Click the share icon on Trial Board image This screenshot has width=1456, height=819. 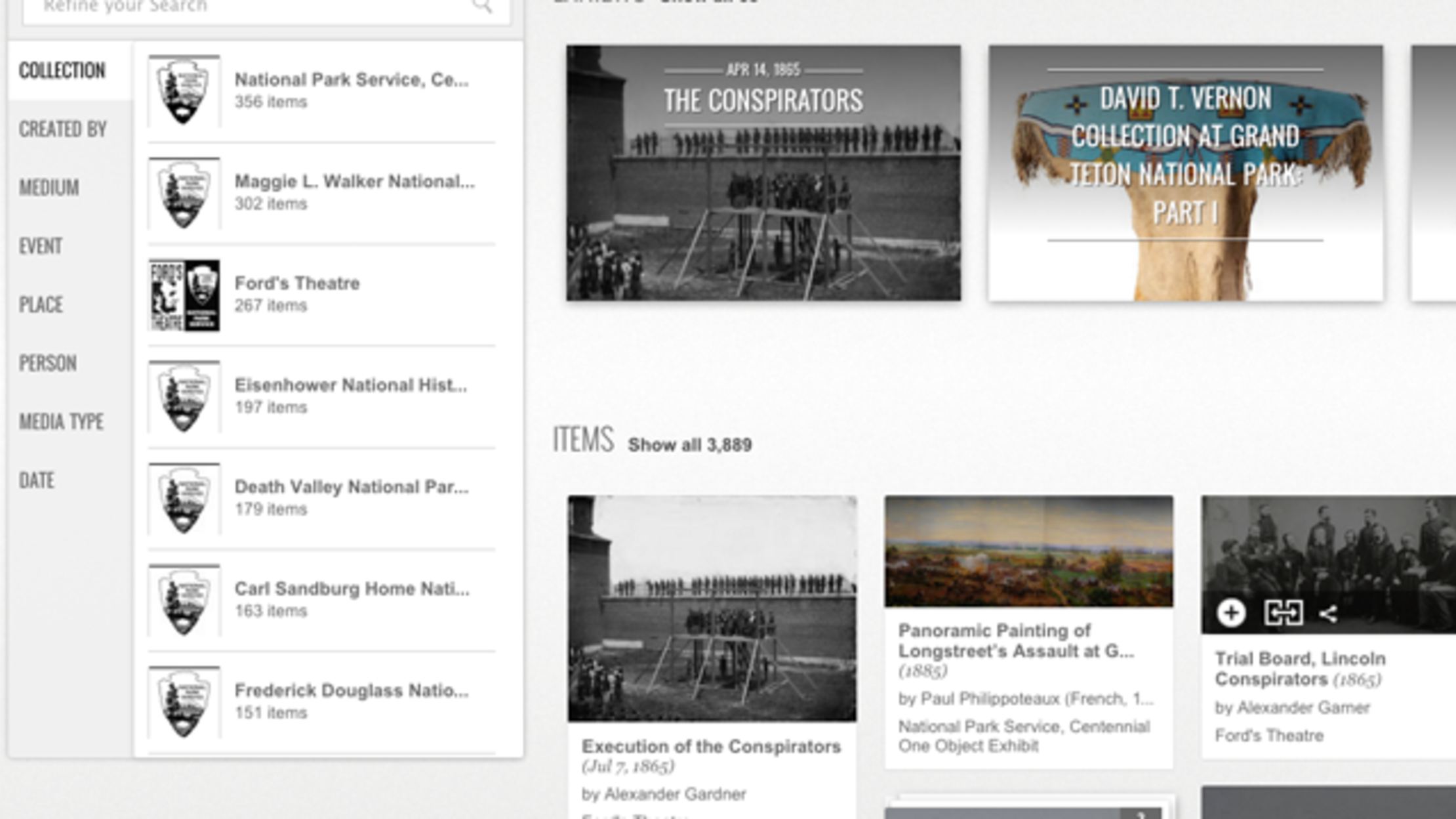[x=1329, y=614]
